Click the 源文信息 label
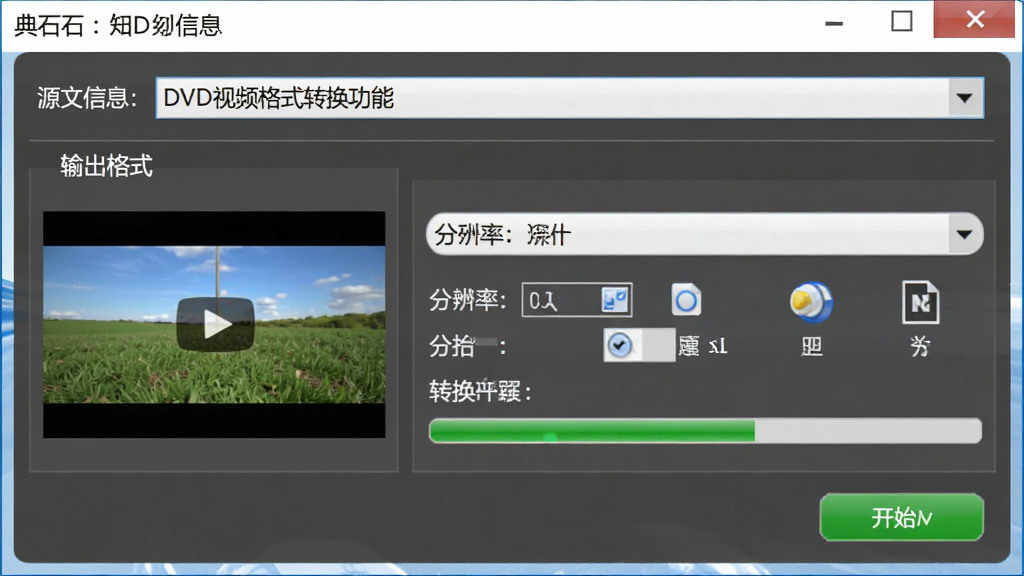Image resolution: width=1024 pixels, height=576 pixels. tap(87, 99)
